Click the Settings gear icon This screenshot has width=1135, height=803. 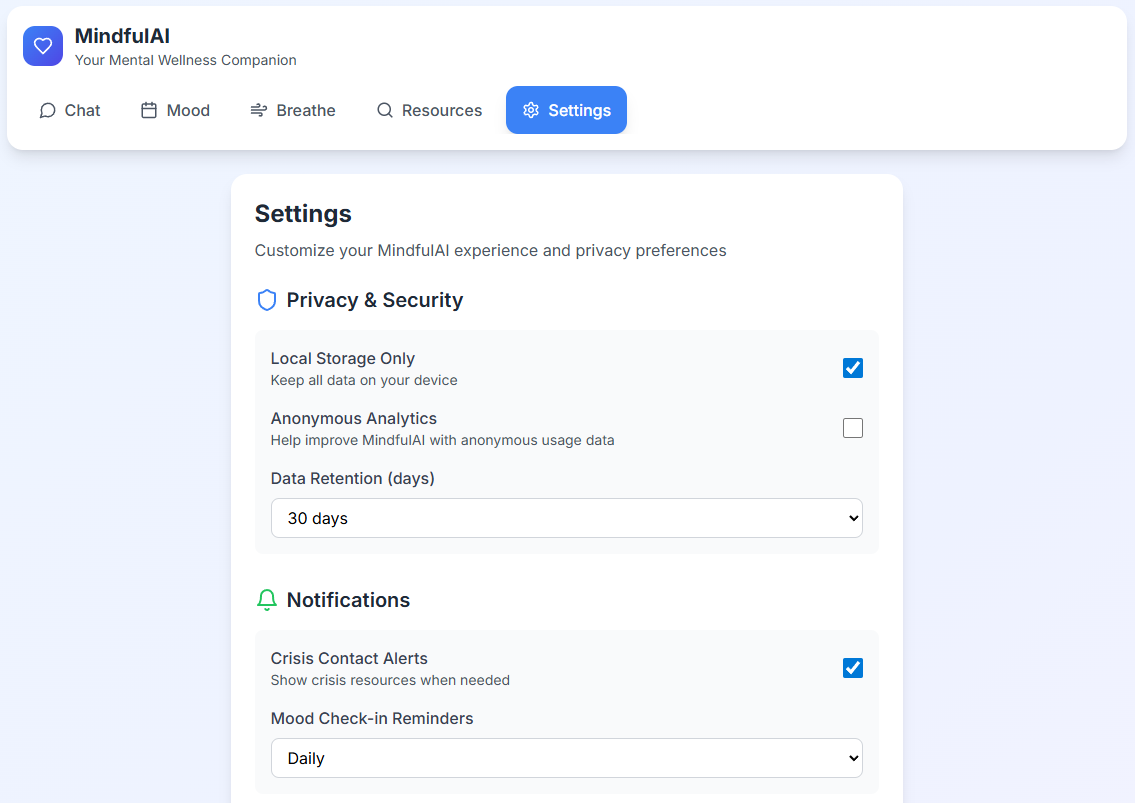tap(531, 110)
